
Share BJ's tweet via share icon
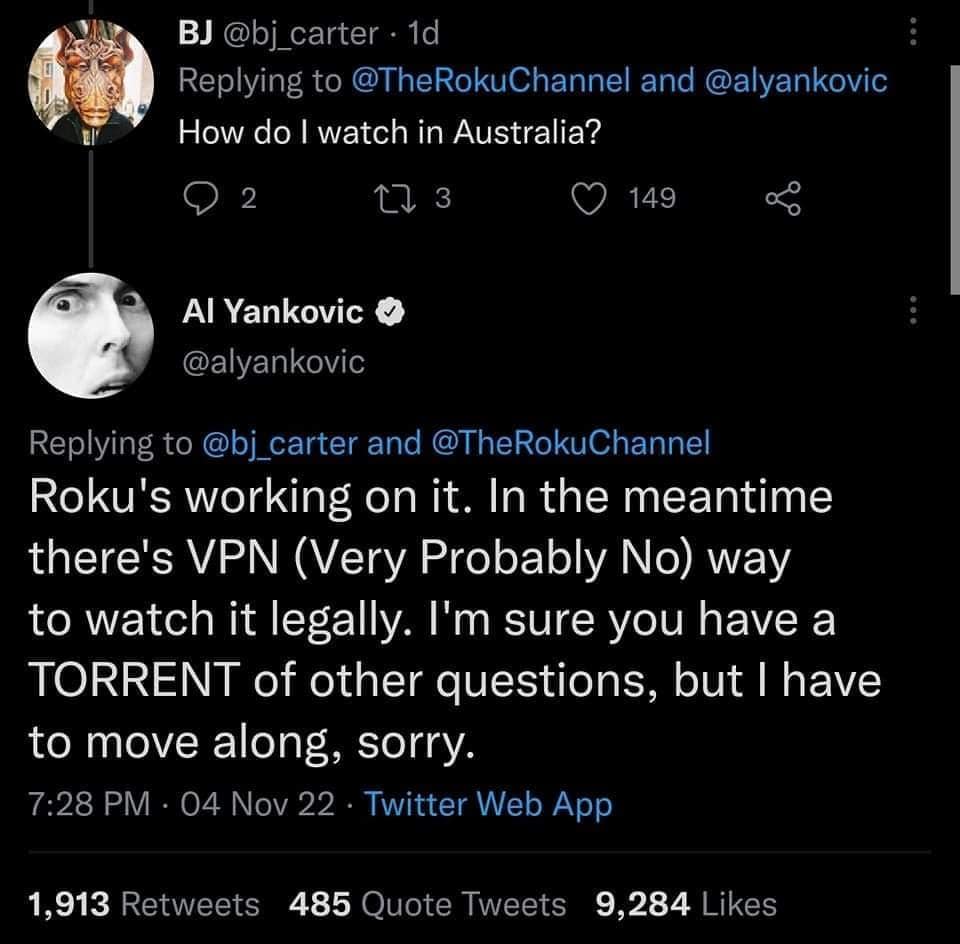(x=783, y=199)
